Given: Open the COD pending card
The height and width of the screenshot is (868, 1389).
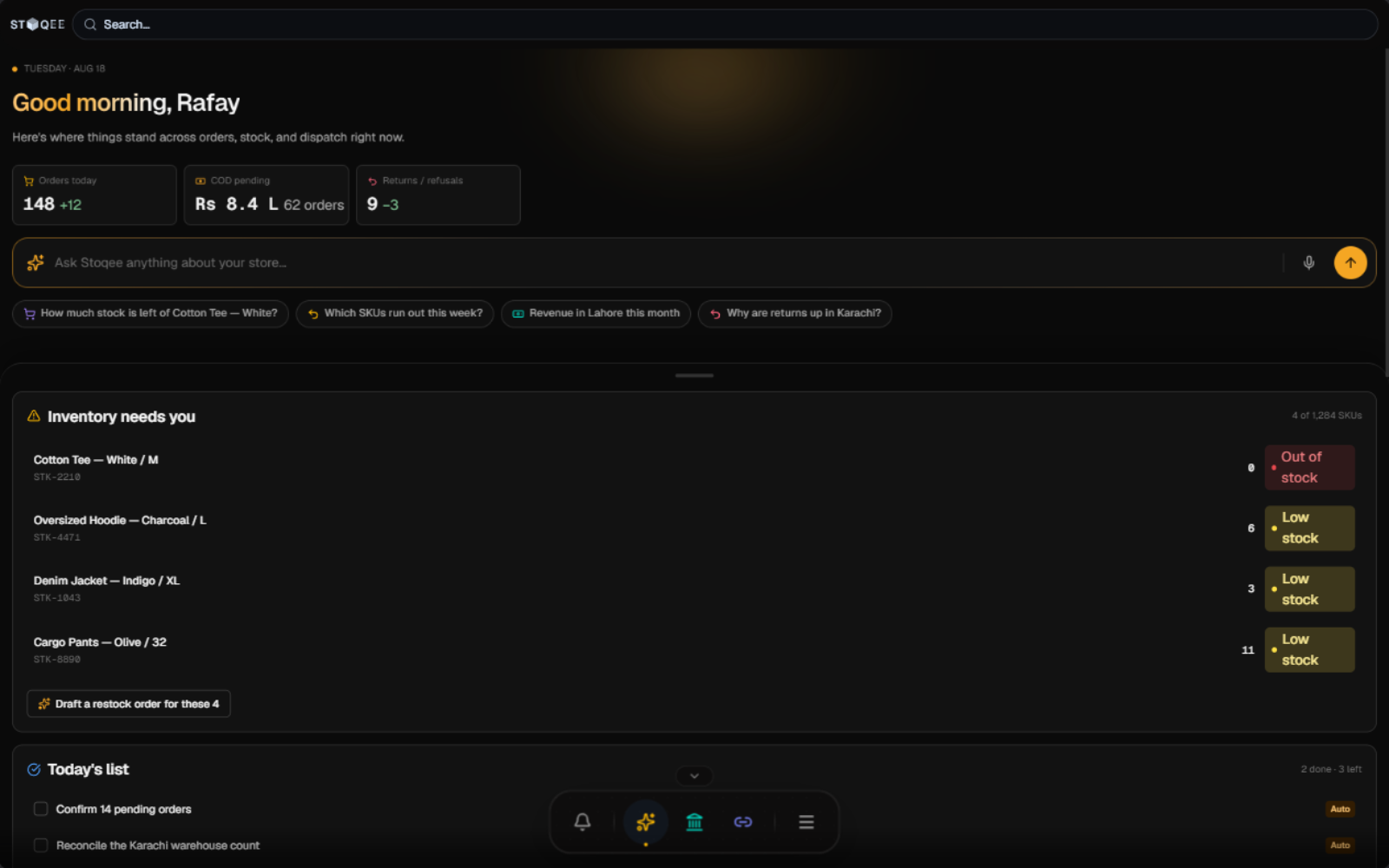Looking at the screenshot, I should (267, 194).
